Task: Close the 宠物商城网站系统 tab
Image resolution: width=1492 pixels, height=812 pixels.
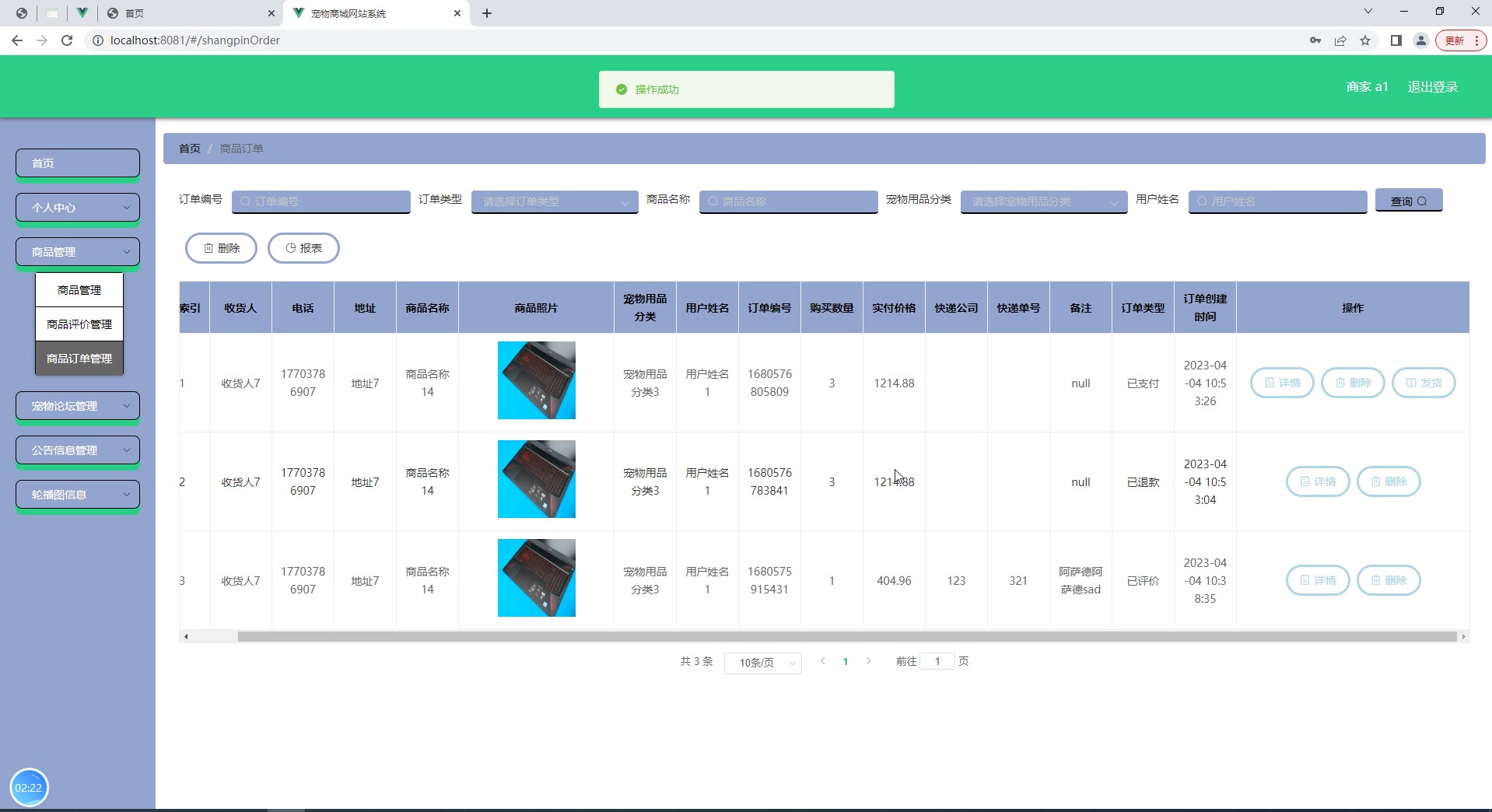Action: pos(457,13)
